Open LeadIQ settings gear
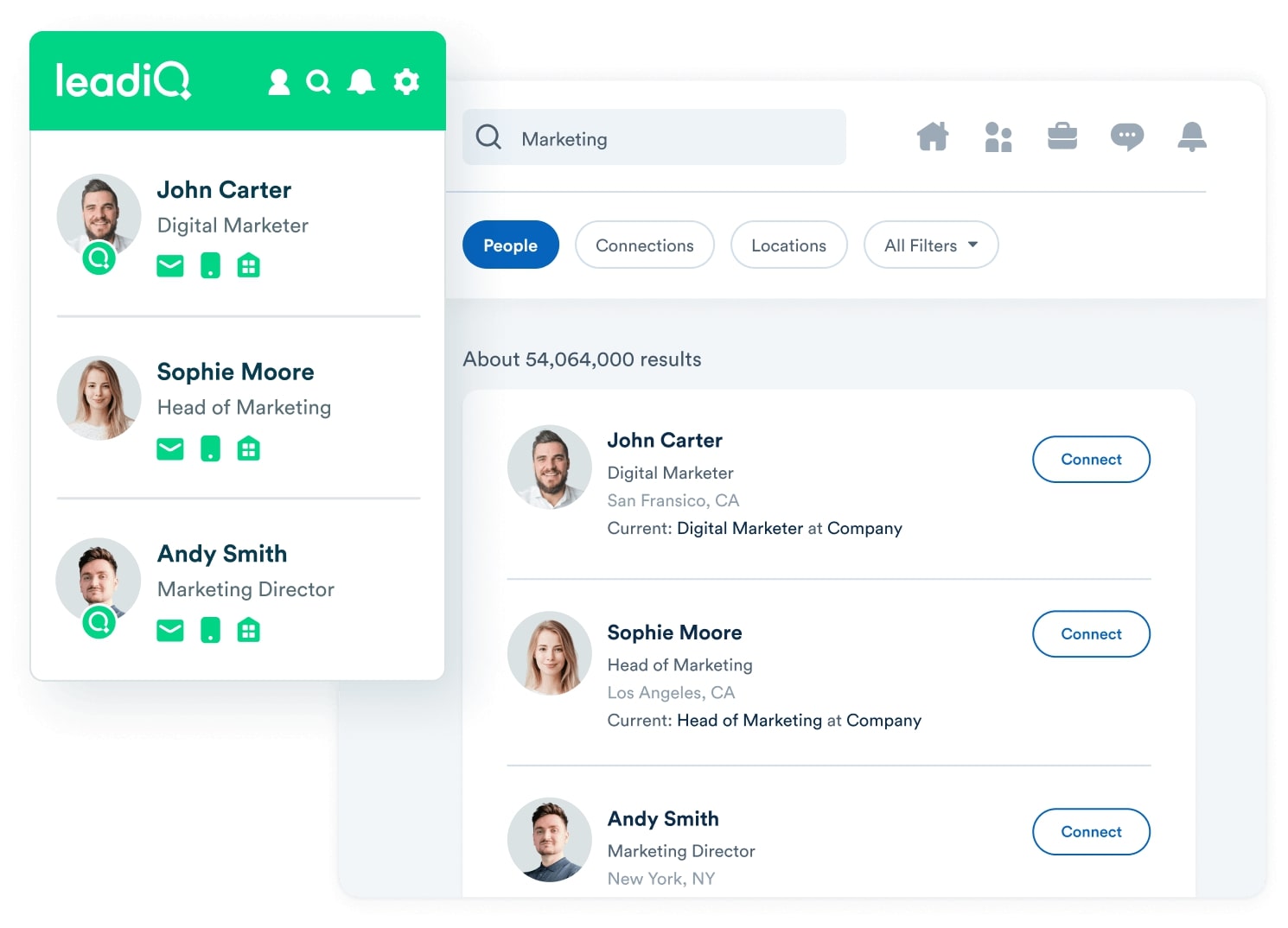 tap(406, 82)
